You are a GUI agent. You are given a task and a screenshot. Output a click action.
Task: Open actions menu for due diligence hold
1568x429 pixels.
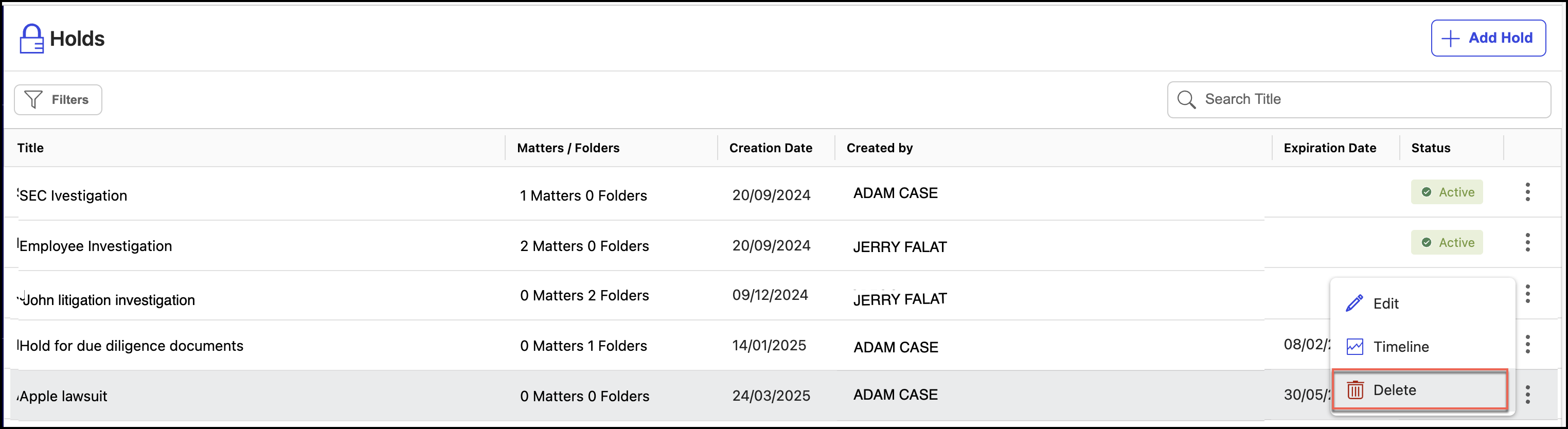click(1527, 345)
